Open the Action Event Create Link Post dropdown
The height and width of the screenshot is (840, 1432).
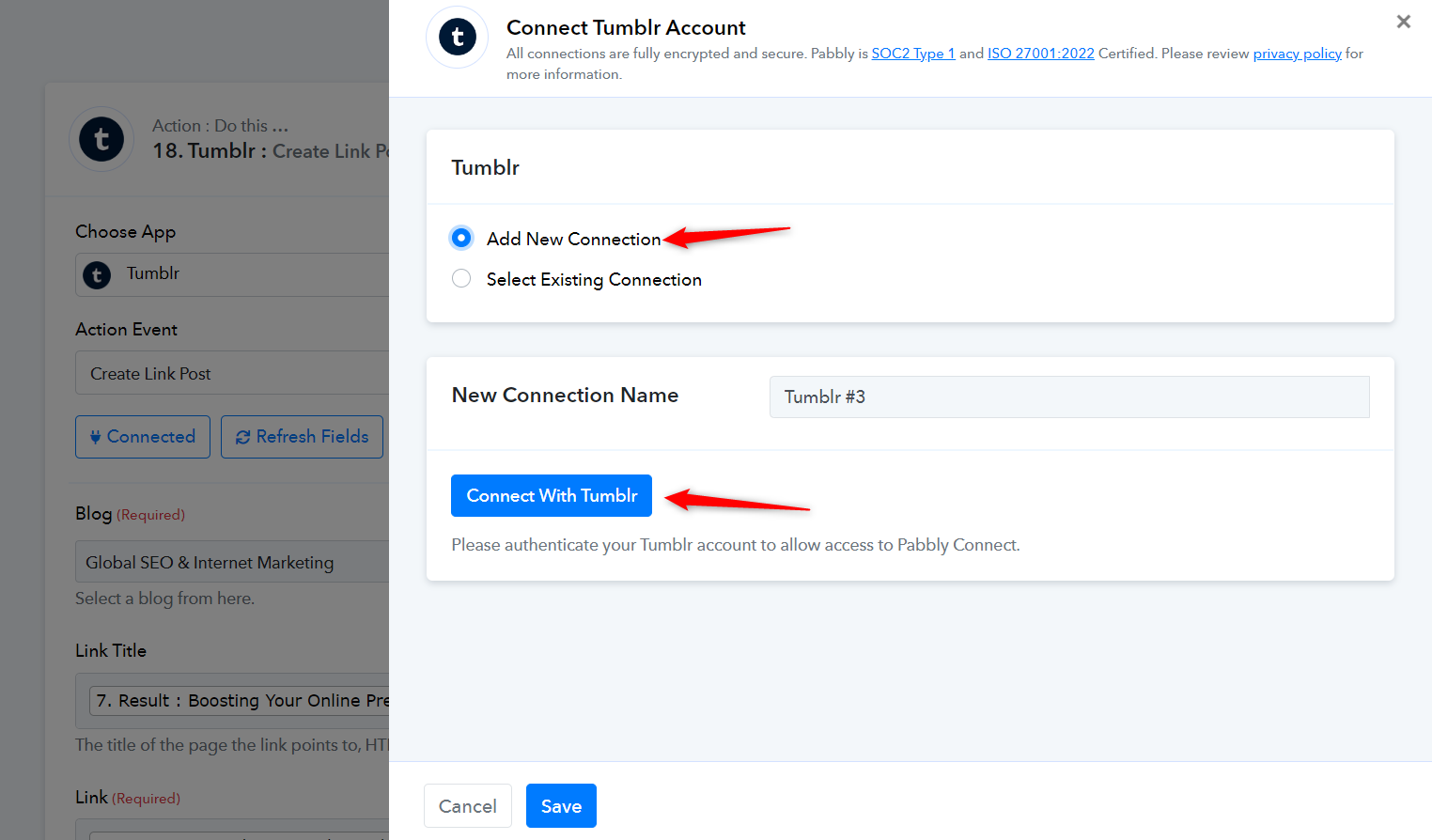[x=232, y=373]
